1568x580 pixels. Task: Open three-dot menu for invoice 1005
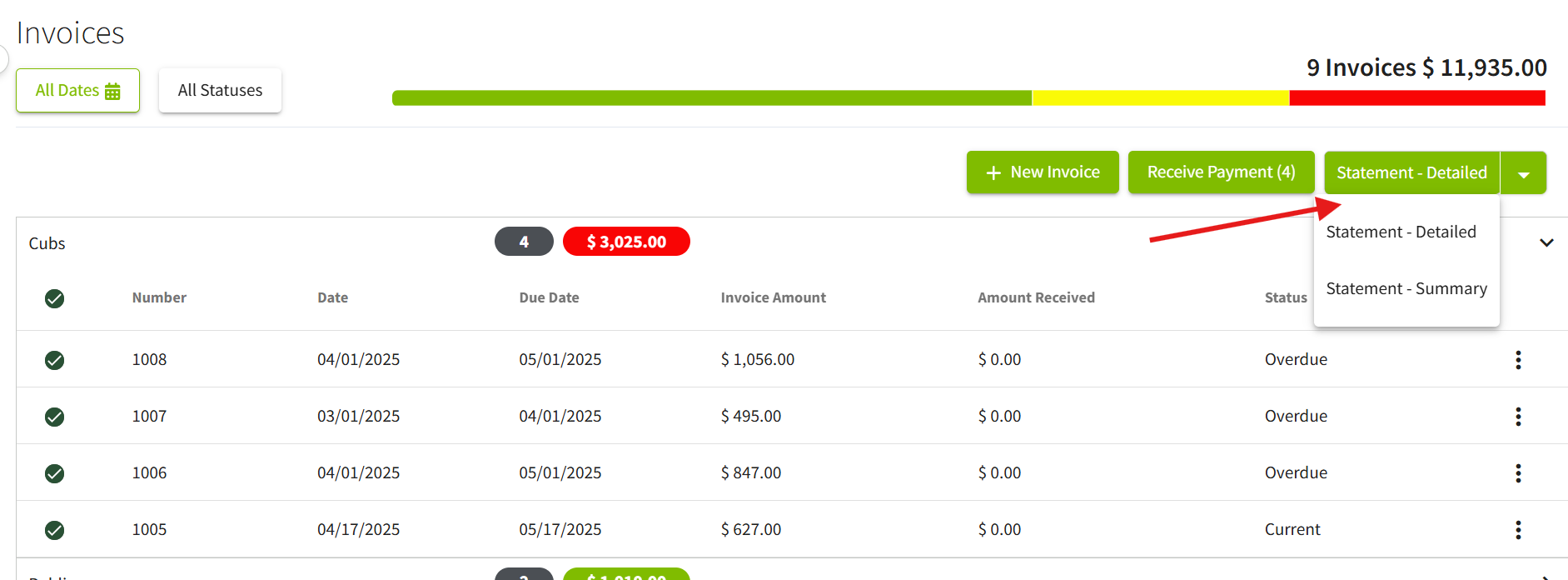[x=1517, y=530]
